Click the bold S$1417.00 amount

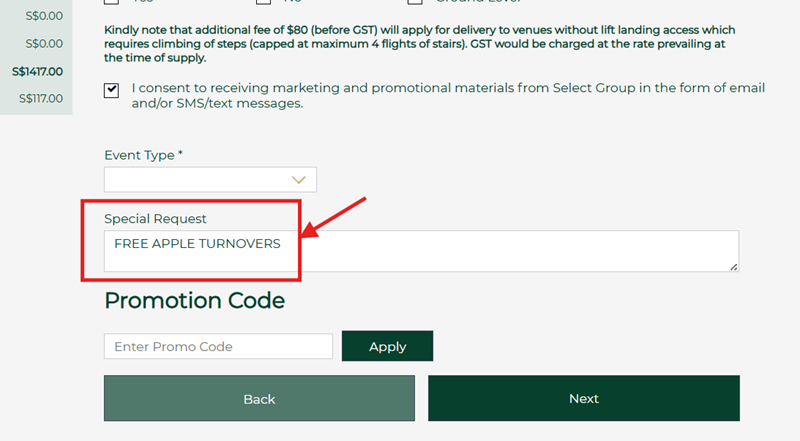click(x=37, y=71)
